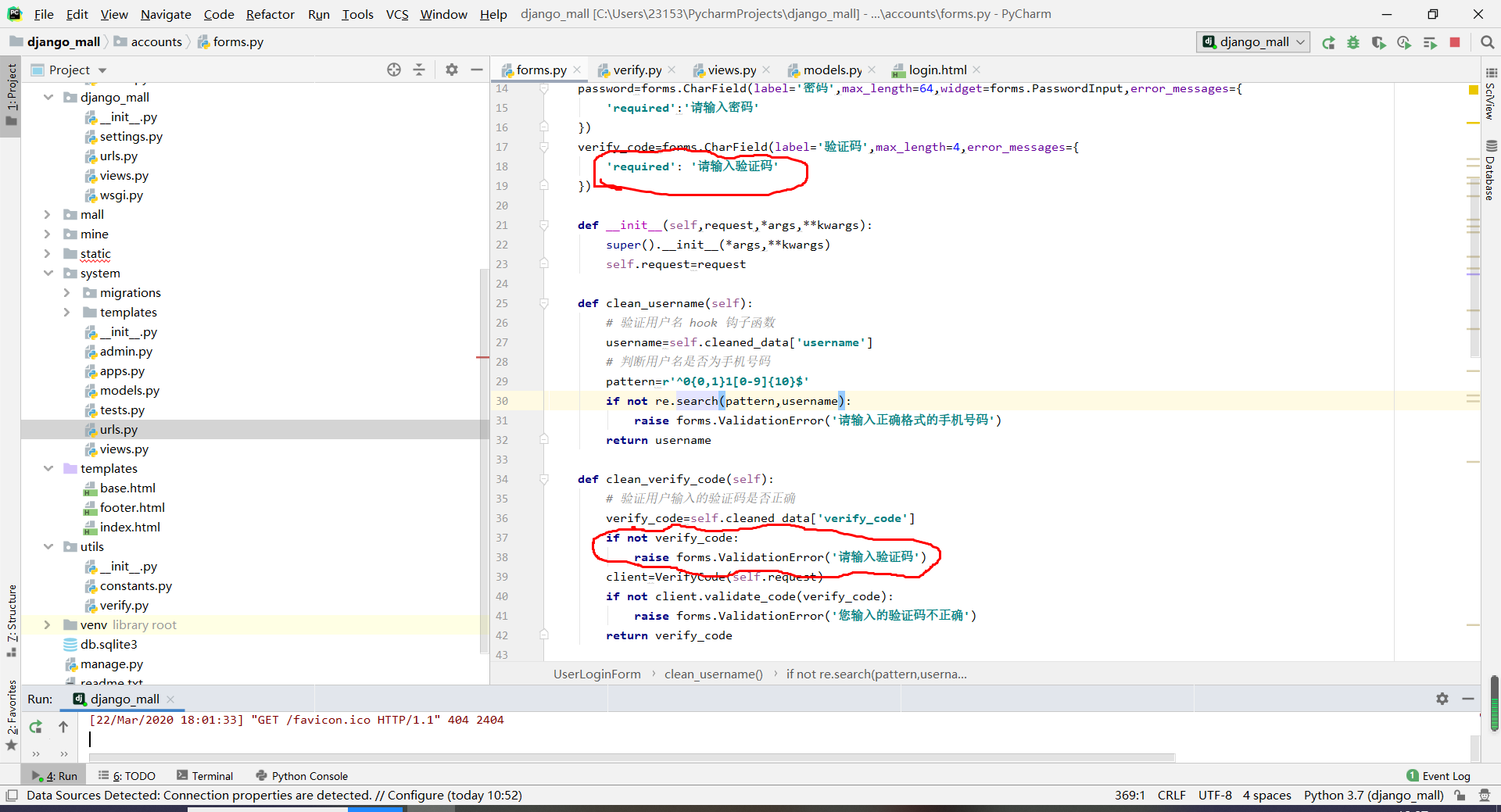Hide the Run tool window
This screenshot has width=1501, height=812.
(1468, 699)
